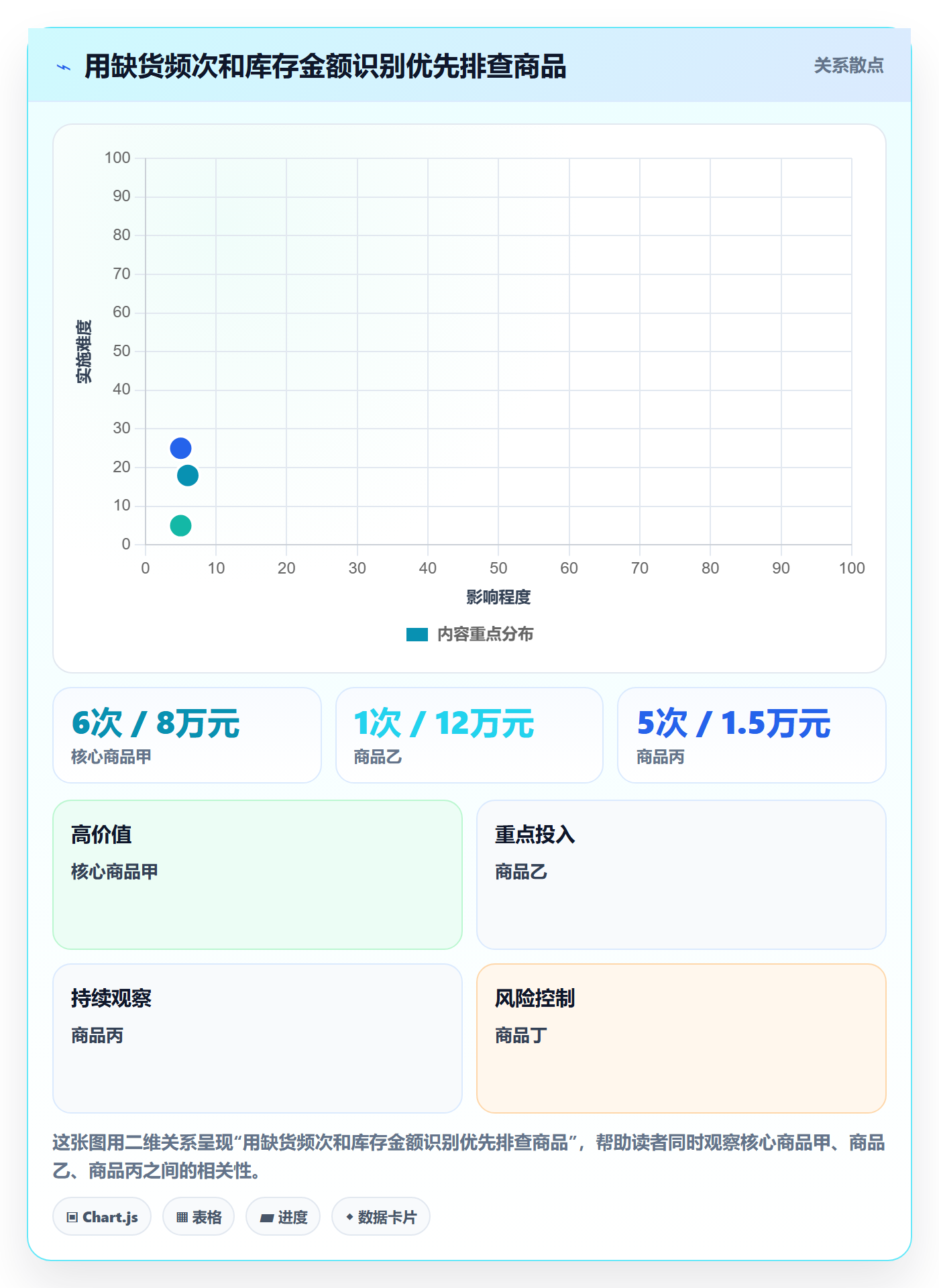Click 商品丙 inside the 持续观察 card

tap(97, 1036)
